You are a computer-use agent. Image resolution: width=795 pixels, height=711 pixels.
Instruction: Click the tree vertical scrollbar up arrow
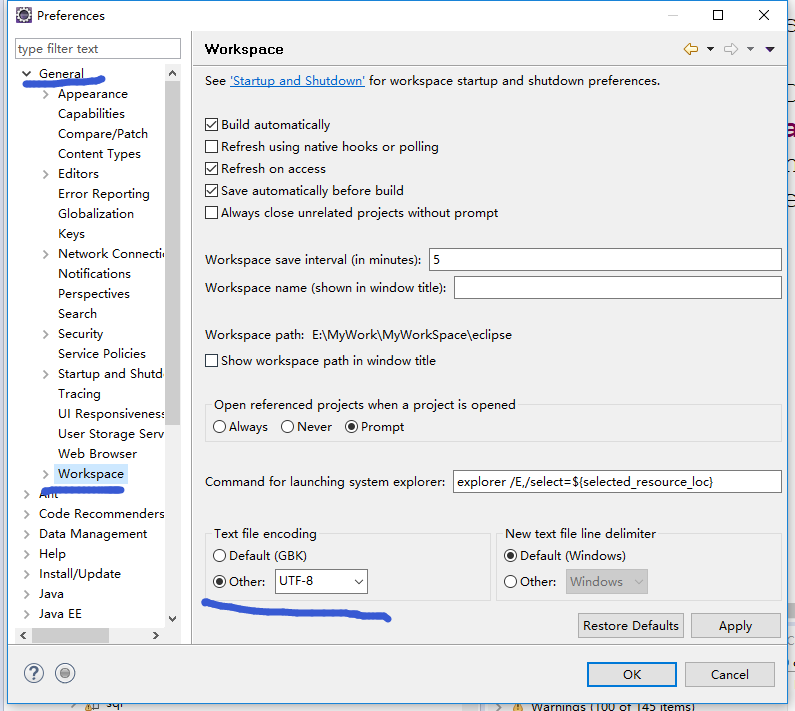(172, 73)
